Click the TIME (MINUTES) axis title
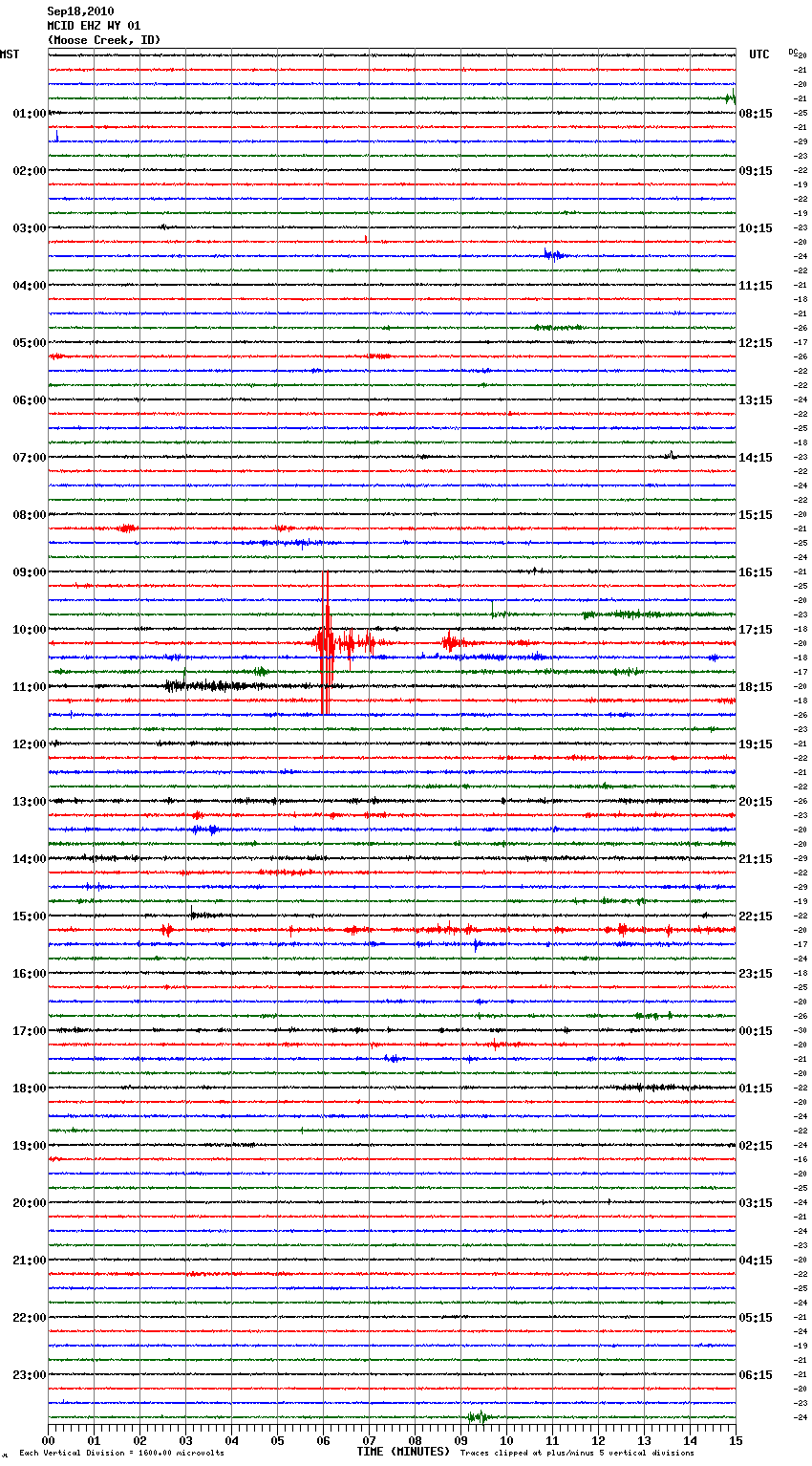This screenshot has width=812, height=1466. (403, 1452)
